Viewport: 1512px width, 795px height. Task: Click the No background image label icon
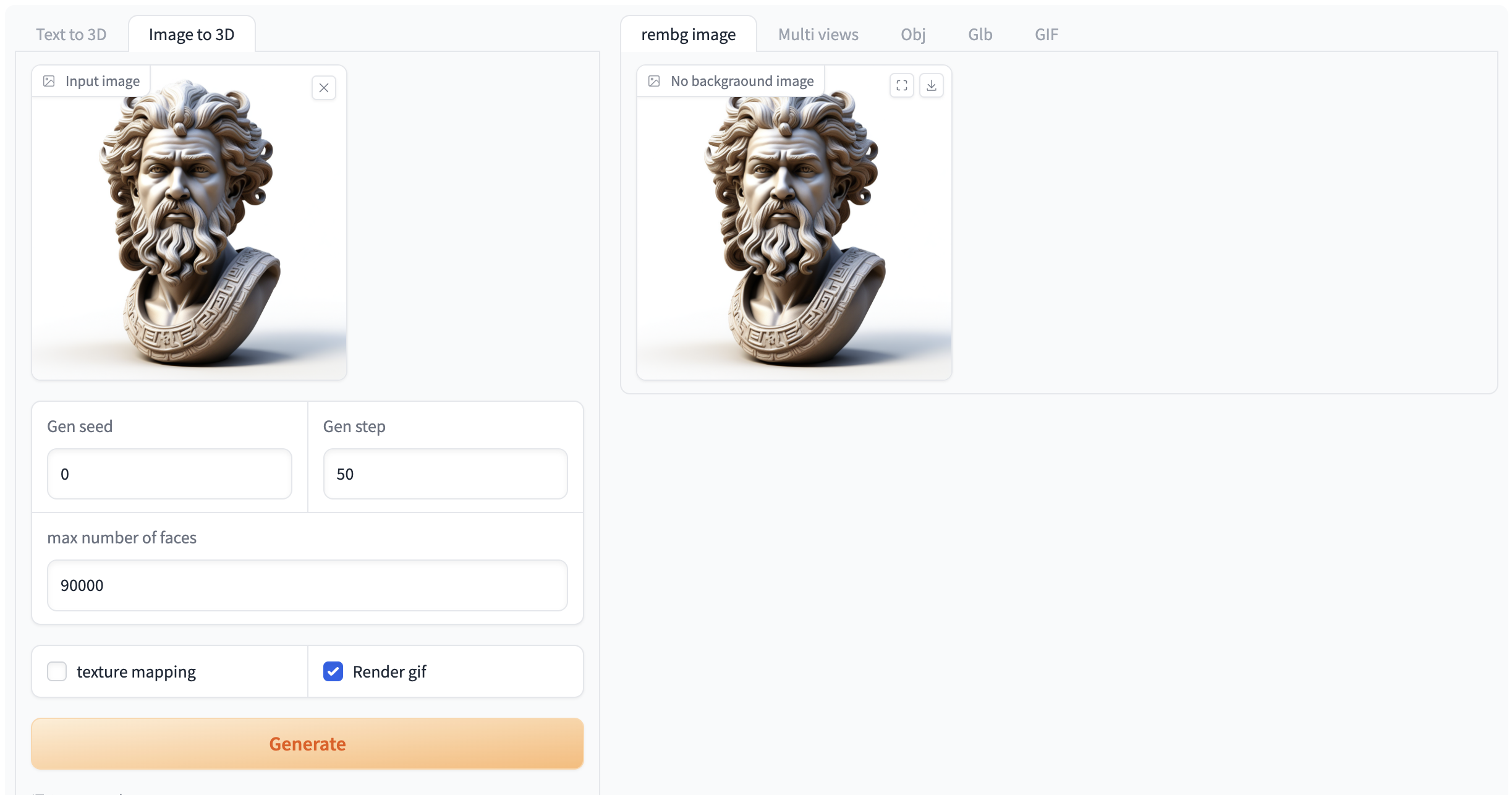[x=654, y=81]
